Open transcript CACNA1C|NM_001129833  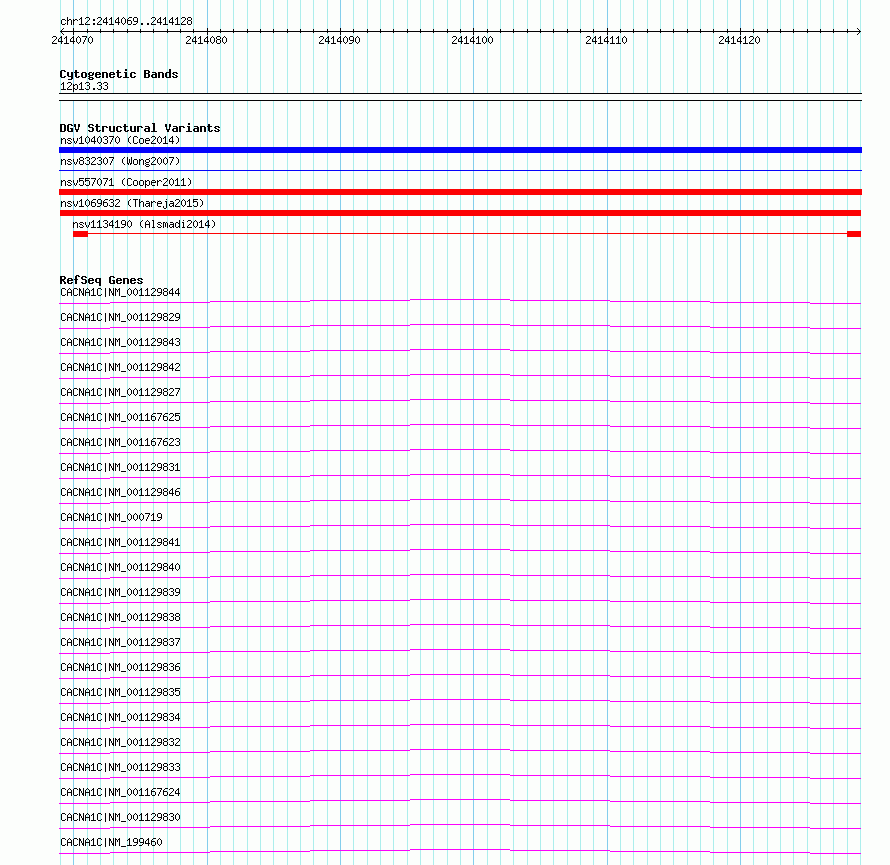(x=120, y=767)
